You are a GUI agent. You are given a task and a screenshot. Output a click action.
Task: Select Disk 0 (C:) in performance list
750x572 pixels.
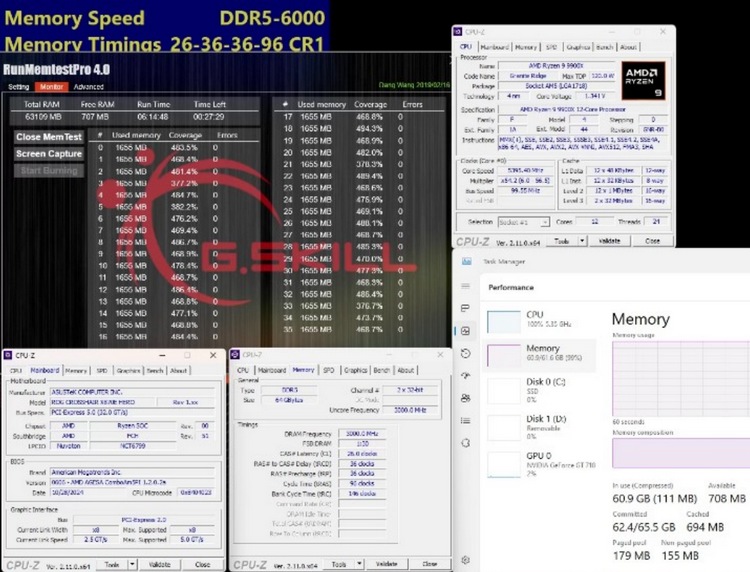click(504, 391)
